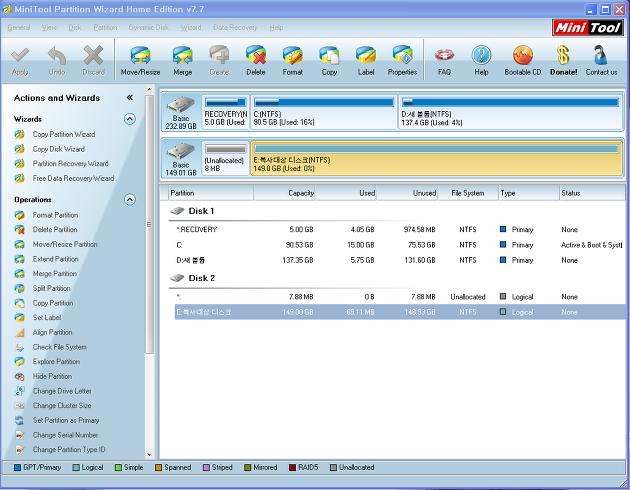Viewport: 630px width, 490px height.
Task: Click Extend Partition operation
Action: pos(55,259)
